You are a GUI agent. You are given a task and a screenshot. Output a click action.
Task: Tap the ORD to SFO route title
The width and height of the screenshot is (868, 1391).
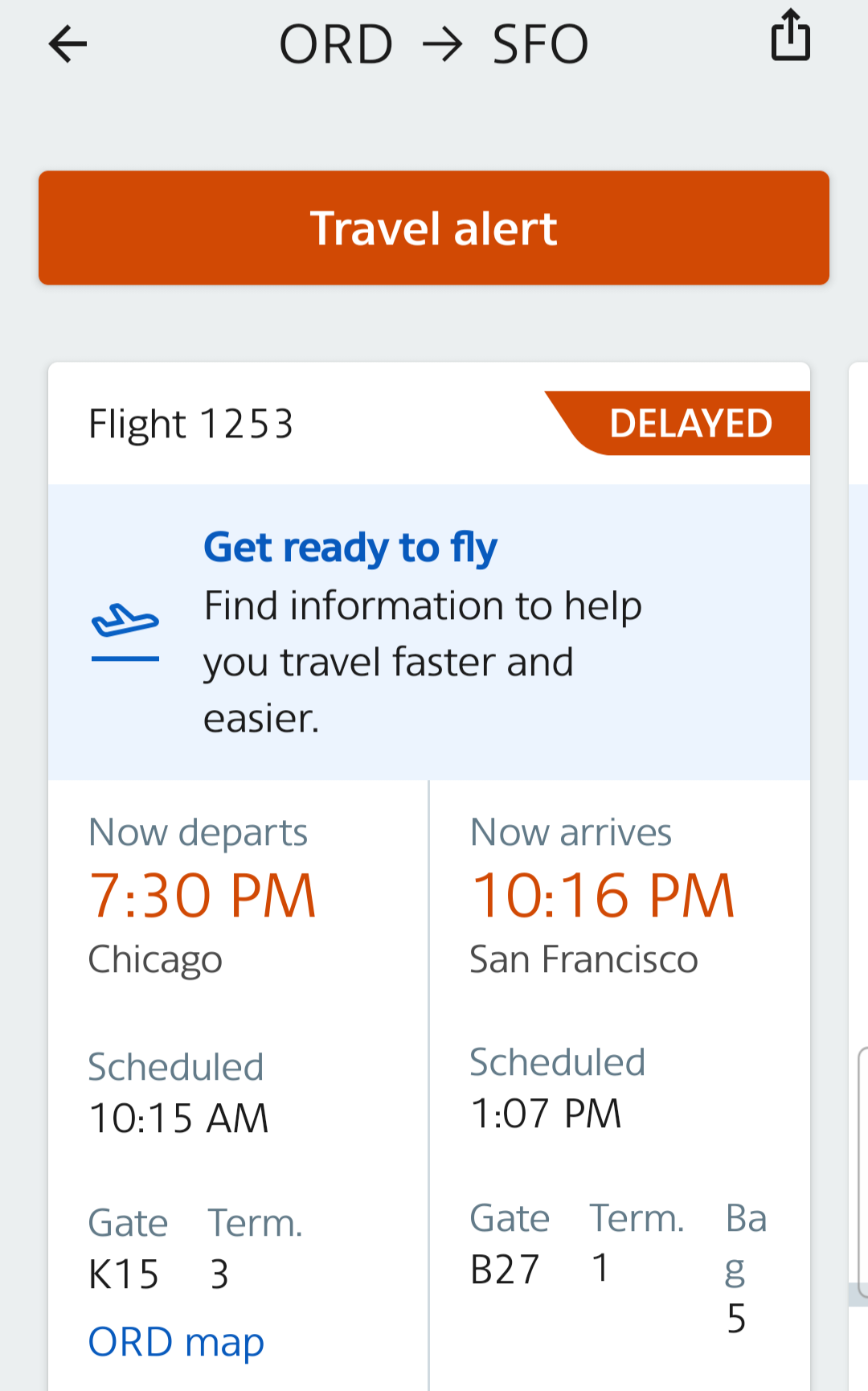[434, 44]
